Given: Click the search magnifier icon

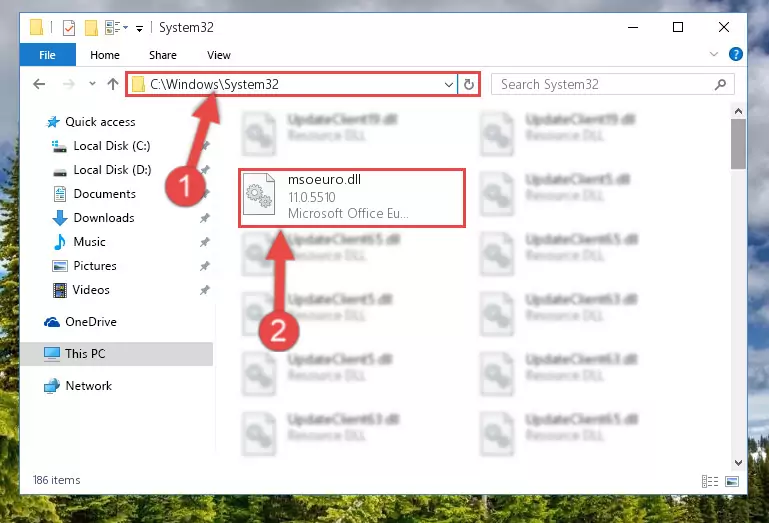Looking at the screenshot, I should click(x=720, y=84).
